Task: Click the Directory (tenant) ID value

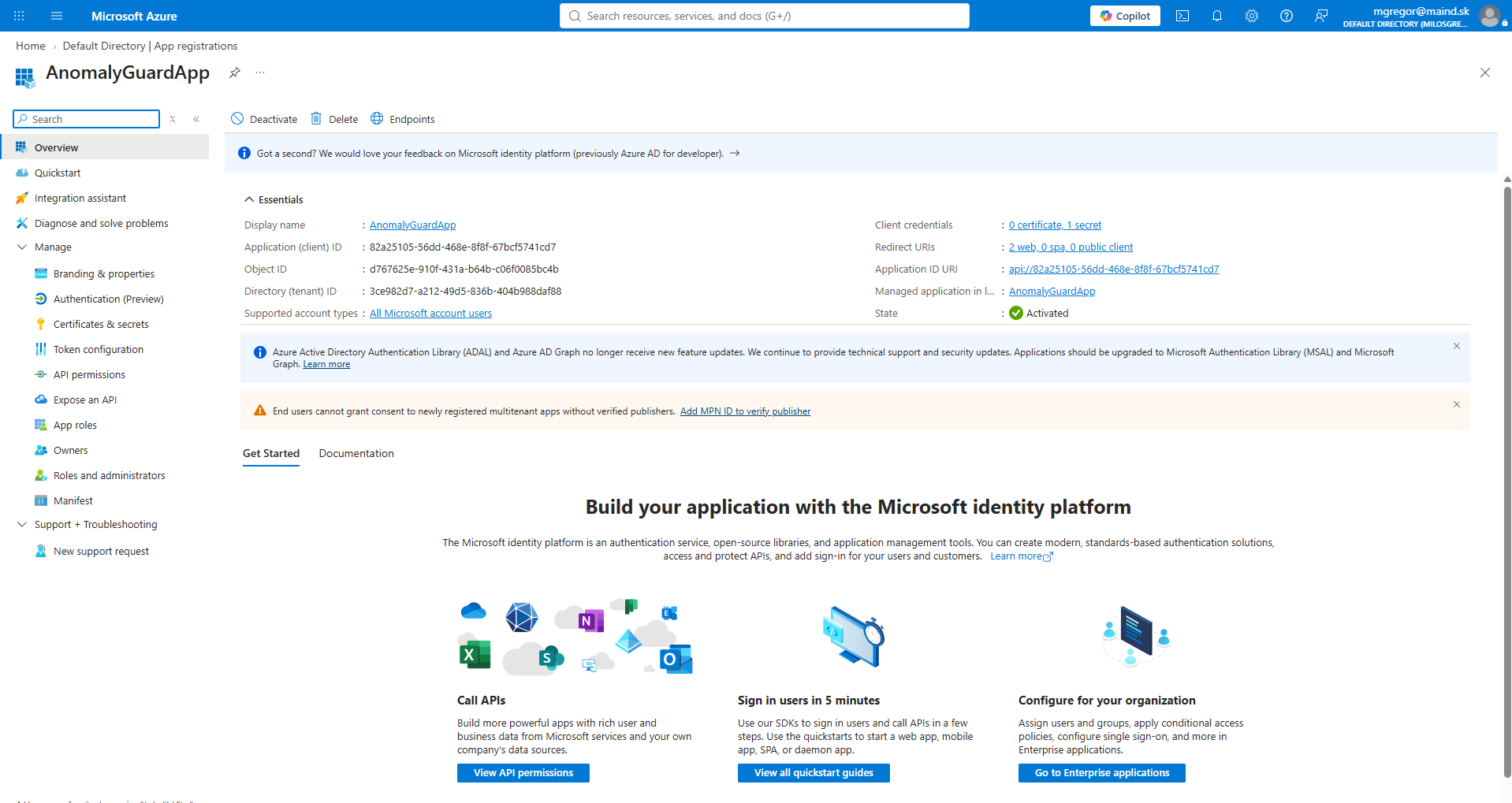Action: click(465, 292)
